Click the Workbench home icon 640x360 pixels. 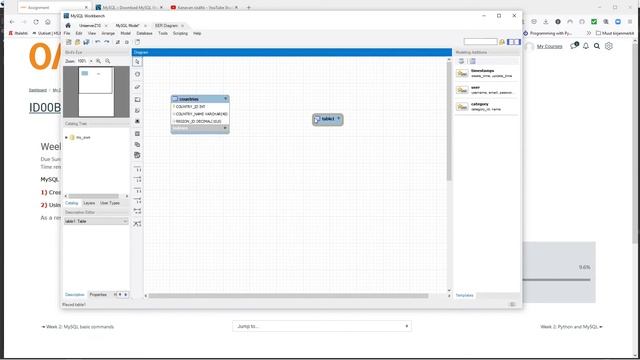(68, 25)
